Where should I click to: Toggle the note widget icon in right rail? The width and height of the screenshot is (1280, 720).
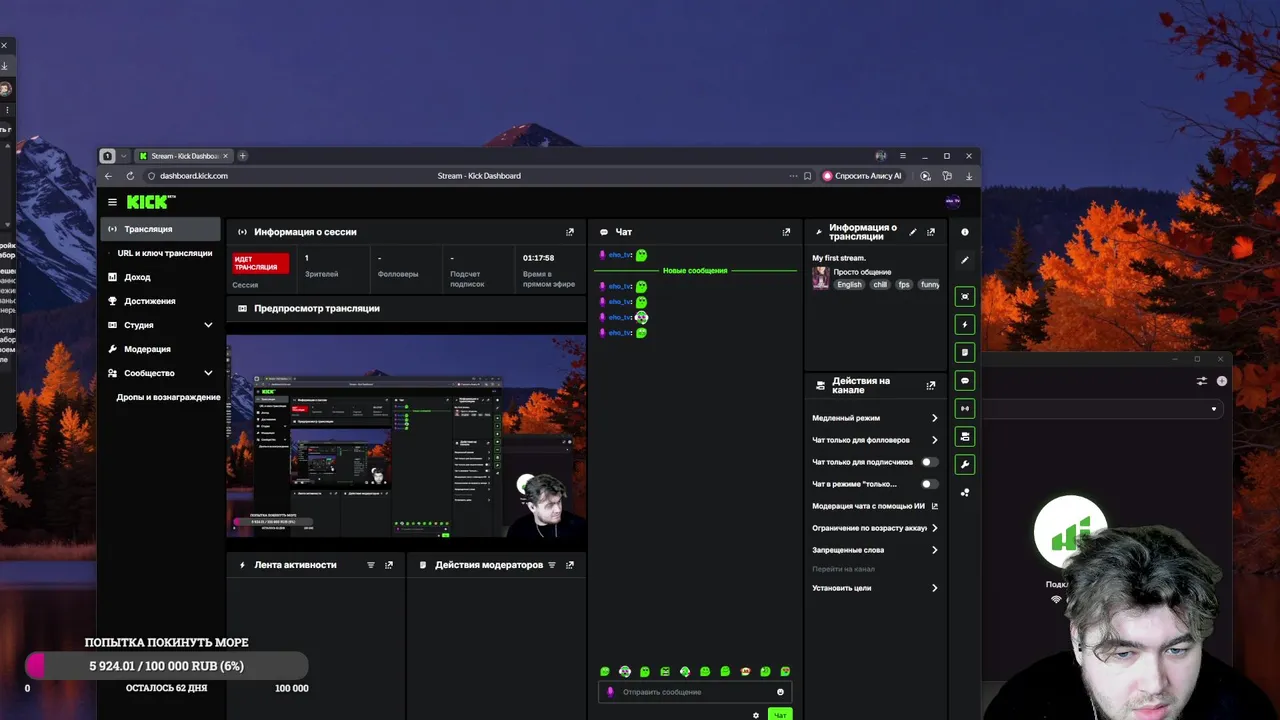coord(965,352)
